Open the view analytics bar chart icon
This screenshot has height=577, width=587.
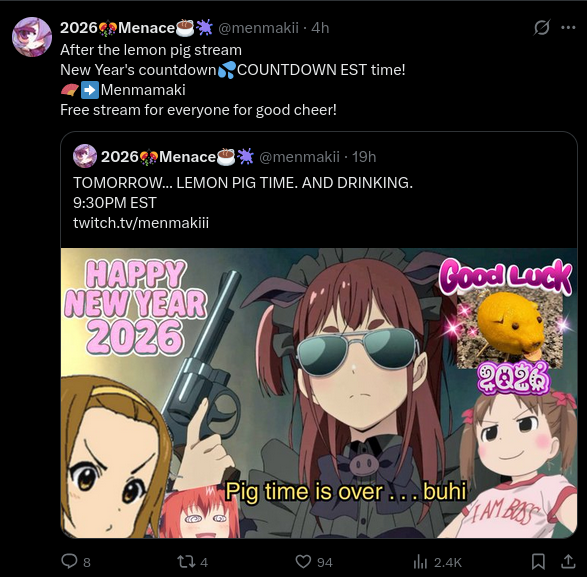[x=420, y=562]
